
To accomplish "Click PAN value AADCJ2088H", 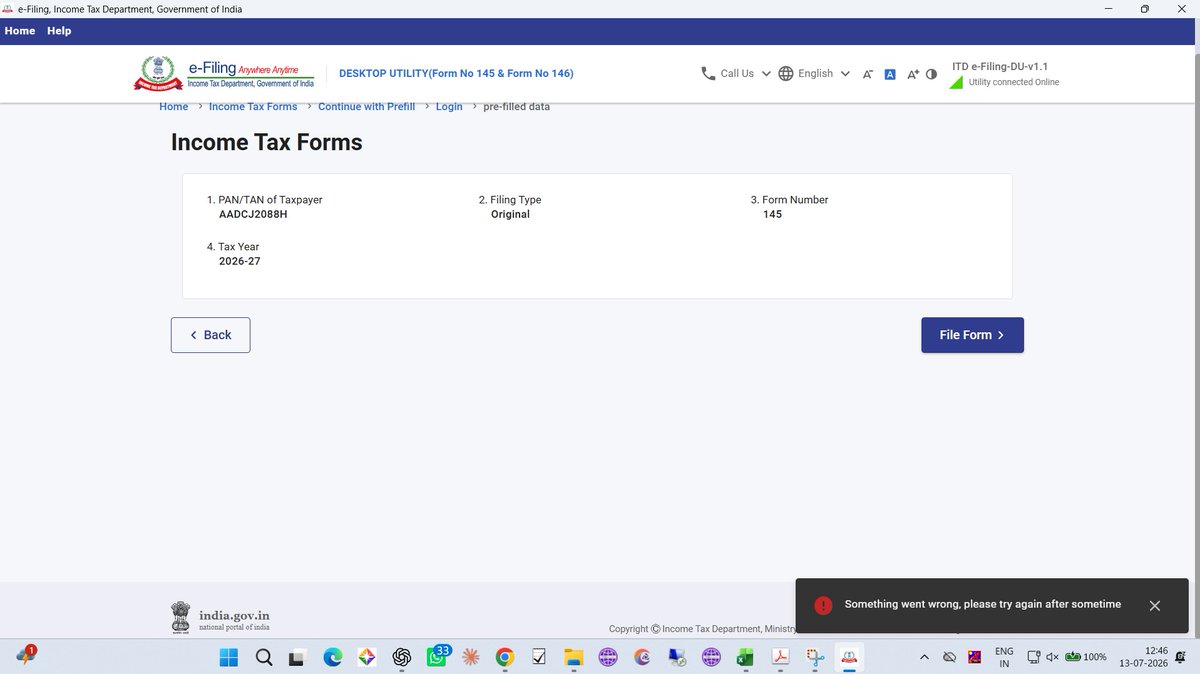I will point(253,214).
